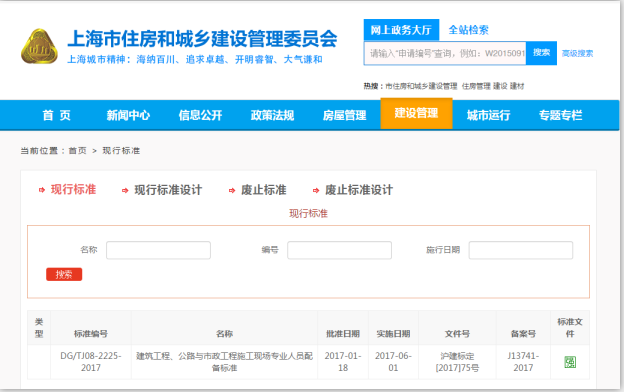
Task: Click the 首页 breadcrumb link
Action: (x=77, y=151)
